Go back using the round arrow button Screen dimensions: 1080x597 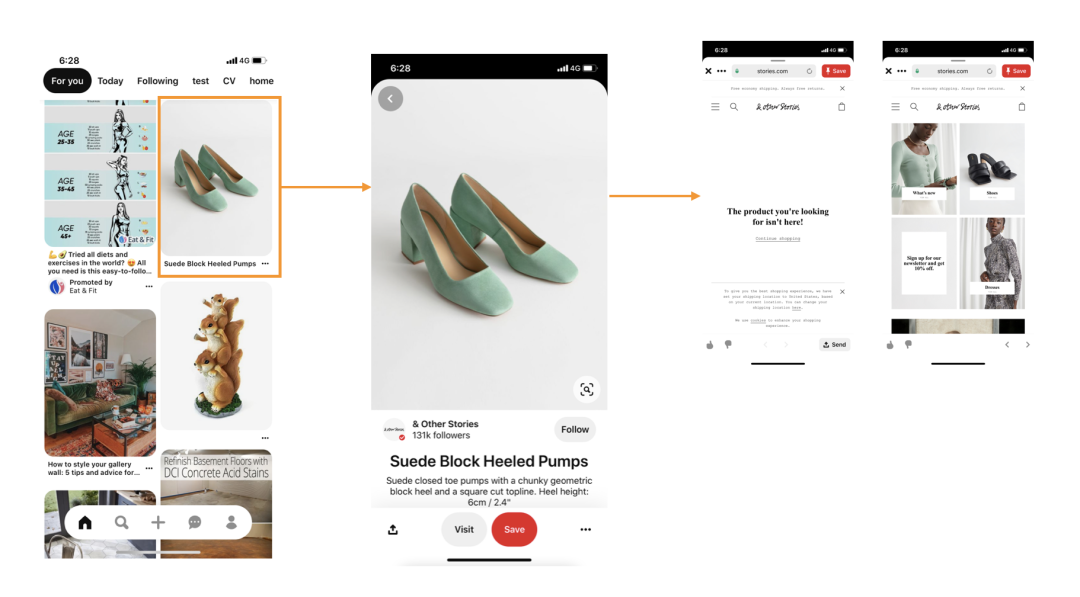click(x=391, y=98)
